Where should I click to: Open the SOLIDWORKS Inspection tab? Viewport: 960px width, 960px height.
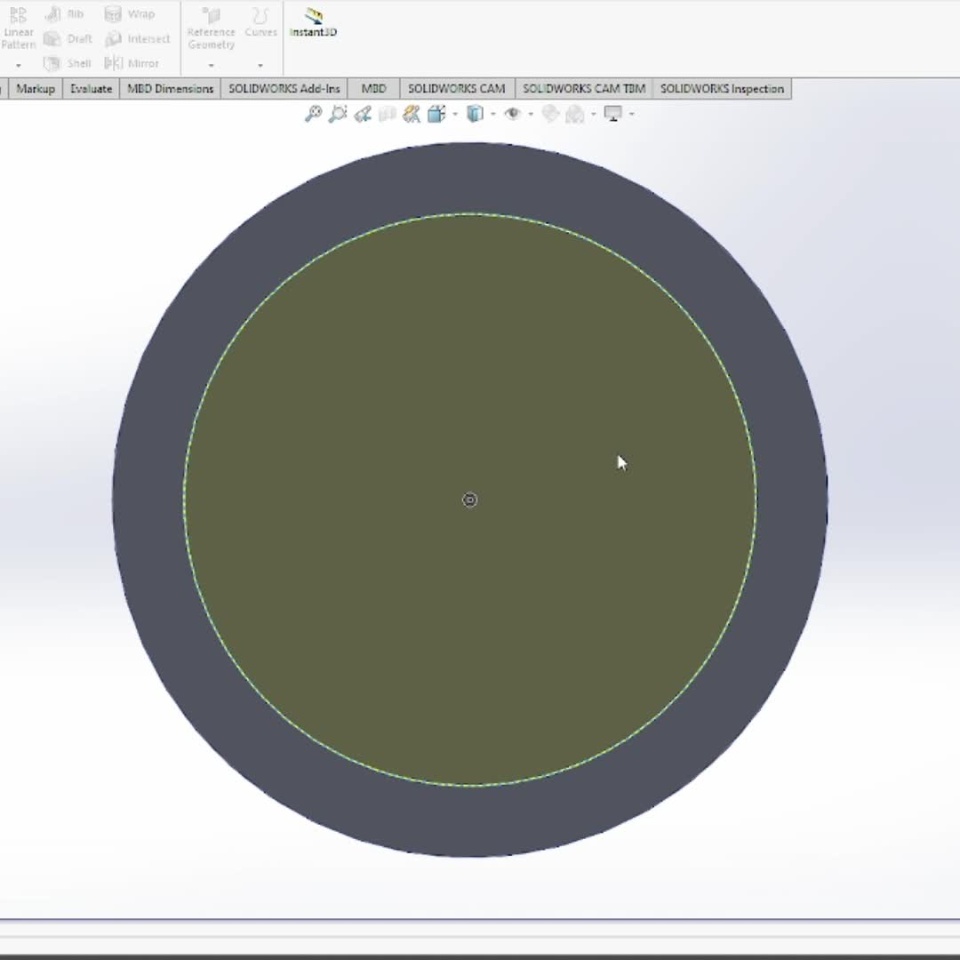(x=722, y=89)
